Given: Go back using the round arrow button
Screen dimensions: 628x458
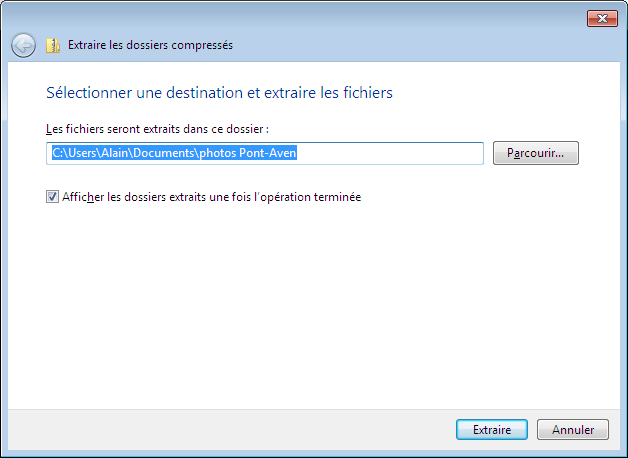Looking at the screenshot, I should [x=23, y=45].
